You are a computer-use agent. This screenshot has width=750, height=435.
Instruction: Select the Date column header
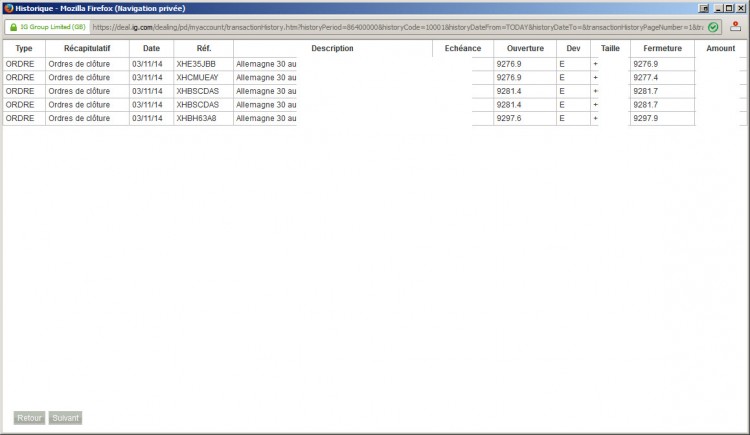click(x=151, y=48)
